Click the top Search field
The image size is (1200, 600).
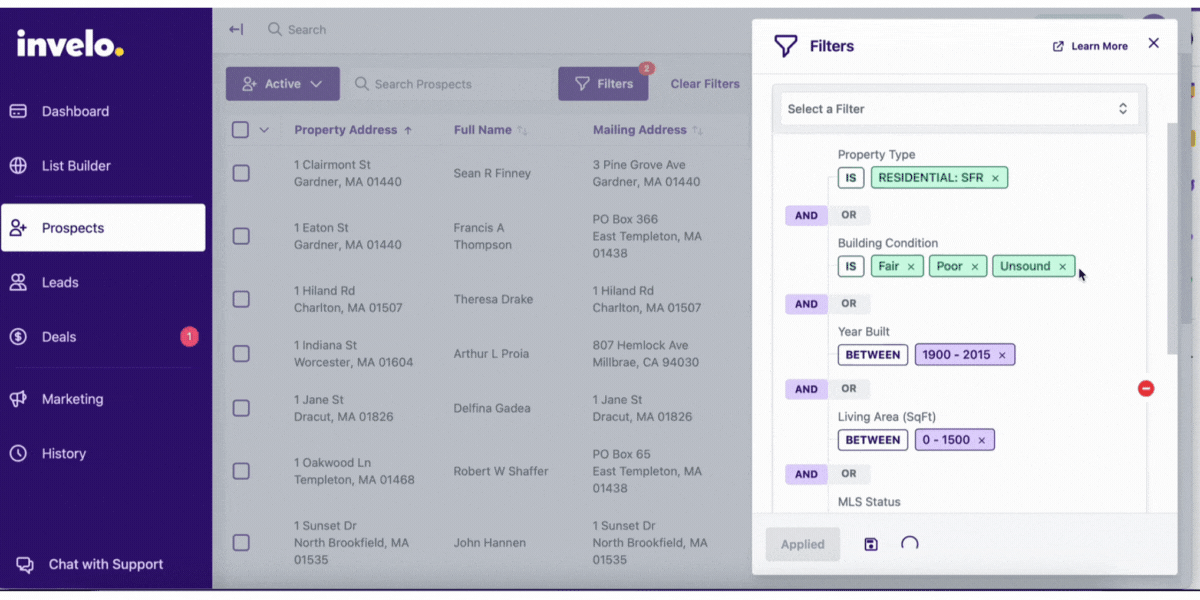click(306, 30)
